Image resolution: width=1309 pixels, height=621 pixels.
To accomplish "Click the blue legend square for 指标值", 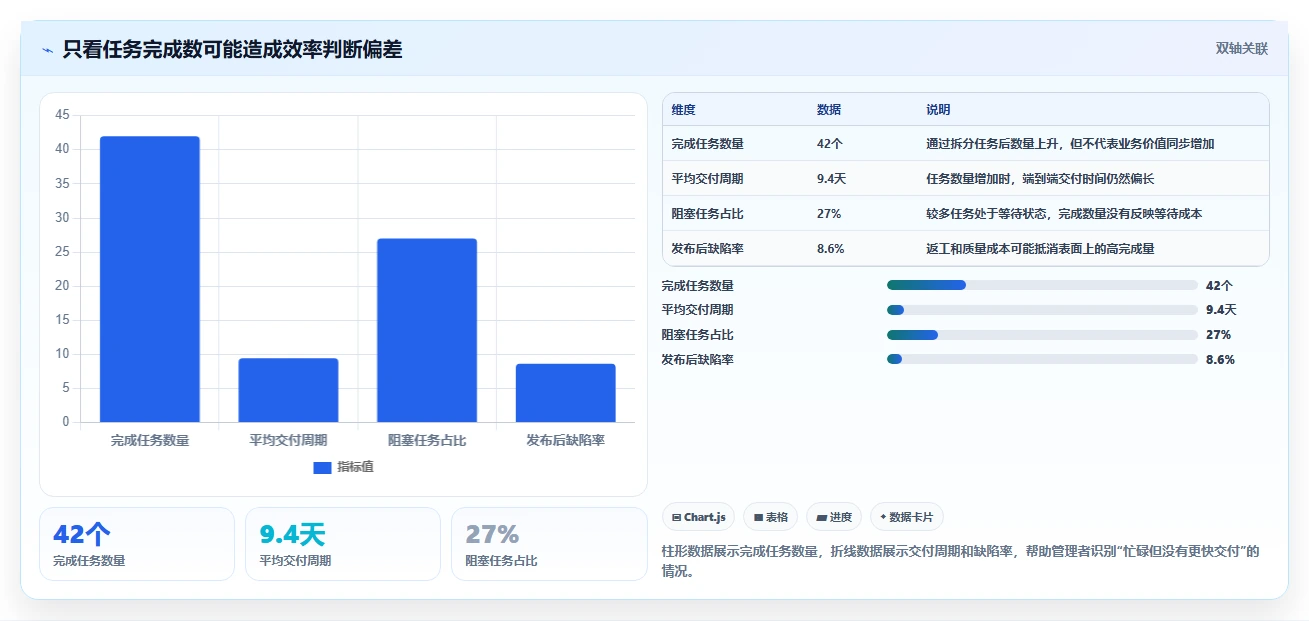I will [x=322, y=467].
